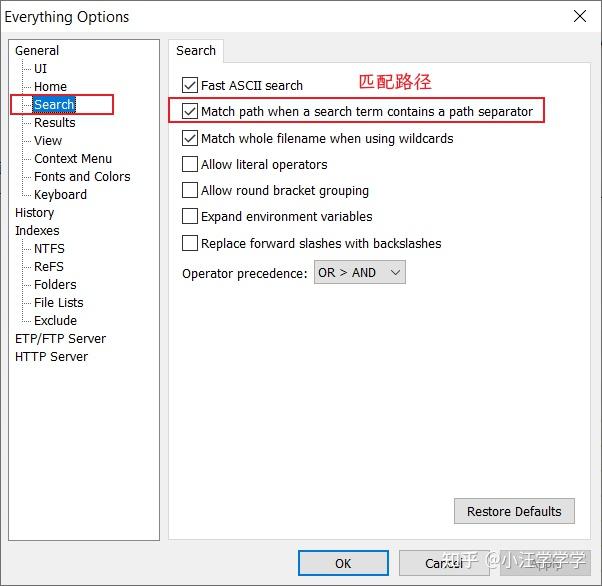This screenshot has height=586, width=602.
Task: Click the Cancel button
Action: [444, 563]
